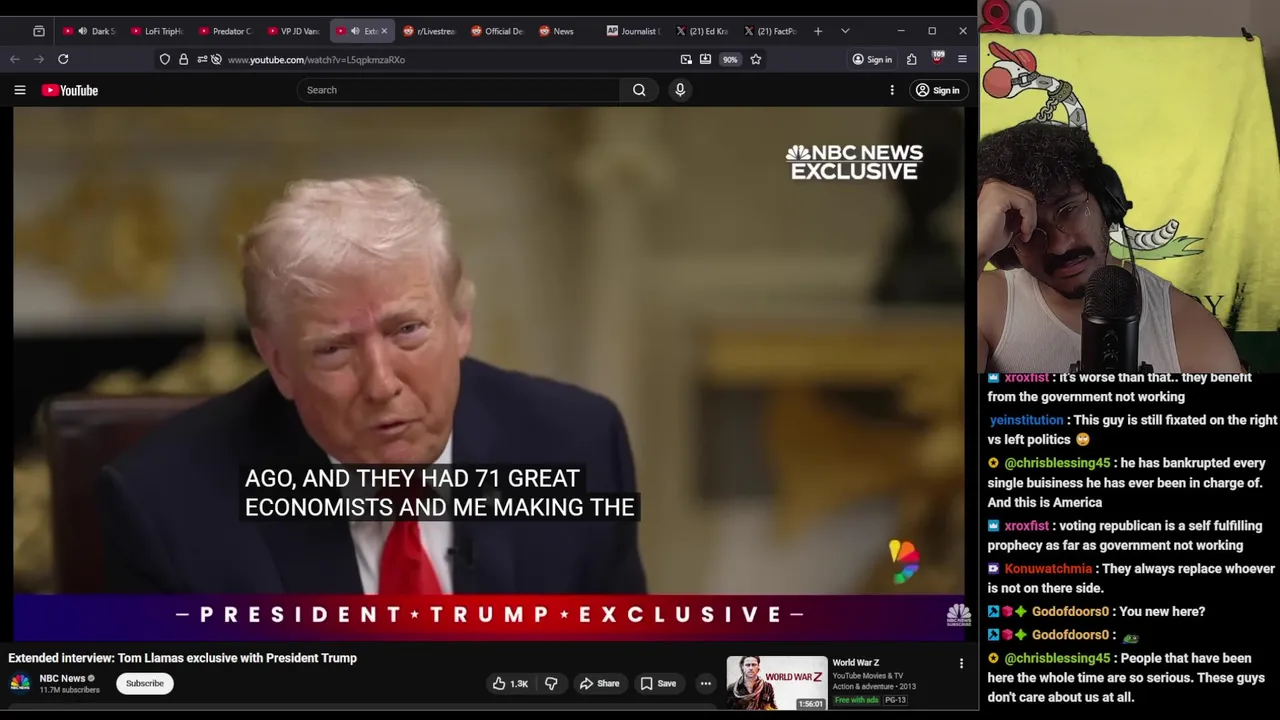Image resolution: width=1280 pixels, height=720 pixels.
Task: Dislike the video with thumbs-down icon
Action: point(551,683)
